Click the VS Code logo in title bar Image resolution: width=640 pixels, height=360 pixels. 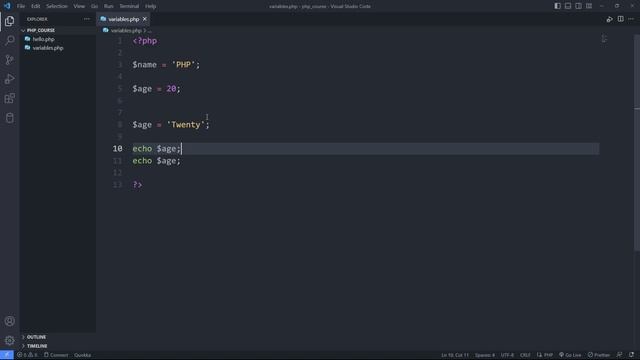pos(7,6)
